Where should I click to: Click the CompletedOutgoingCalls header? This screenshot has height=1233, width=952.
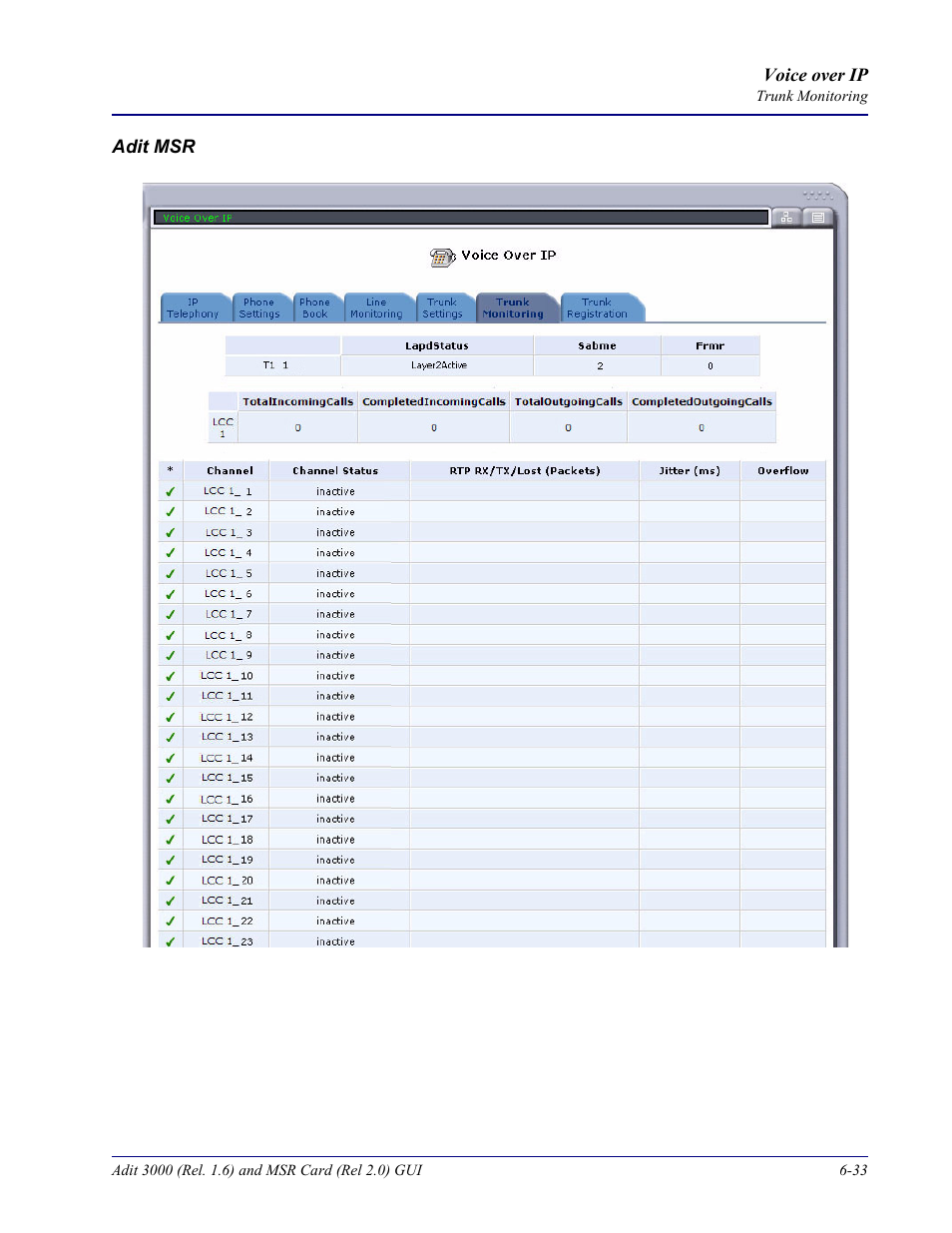[703, 401]
